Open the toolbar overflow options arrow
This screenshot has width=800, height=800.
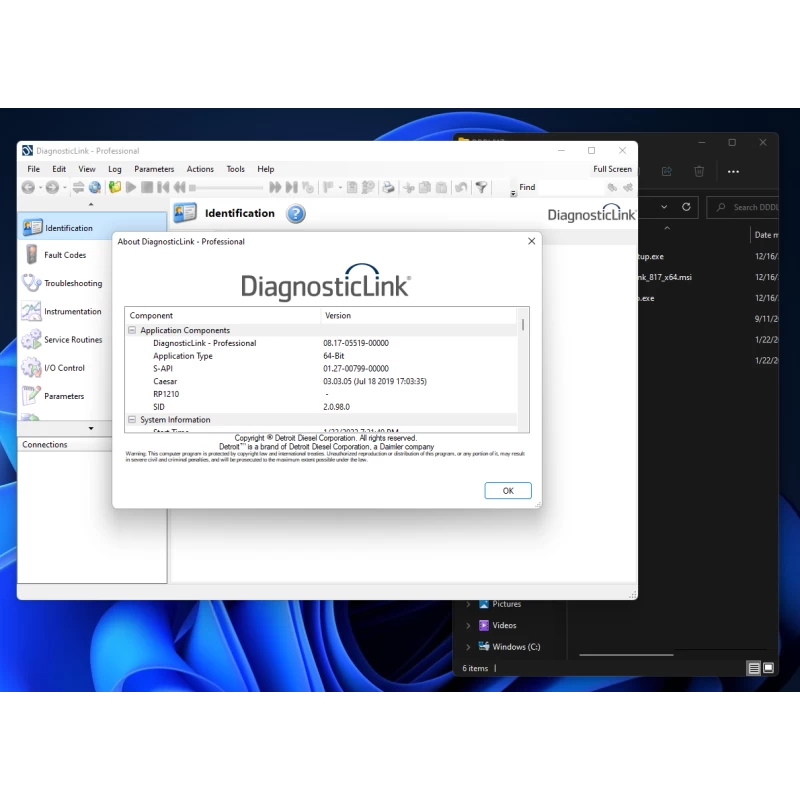(x=513, y=193)
